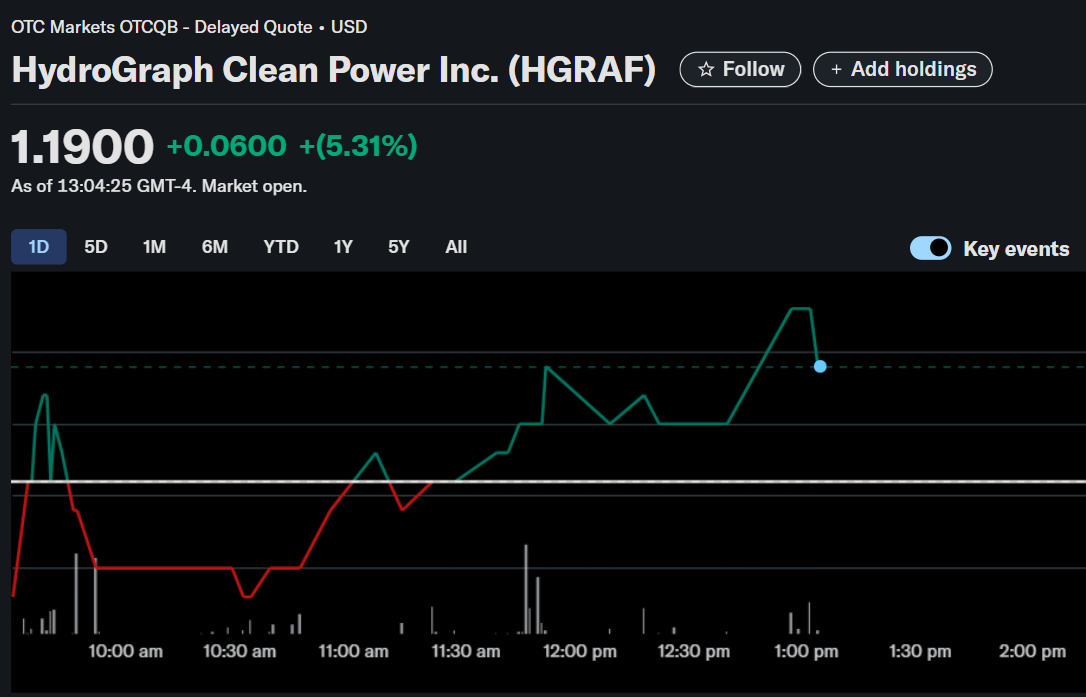Show the 1M chart range
1086x697 pixels.
click(x=154, y=247)
